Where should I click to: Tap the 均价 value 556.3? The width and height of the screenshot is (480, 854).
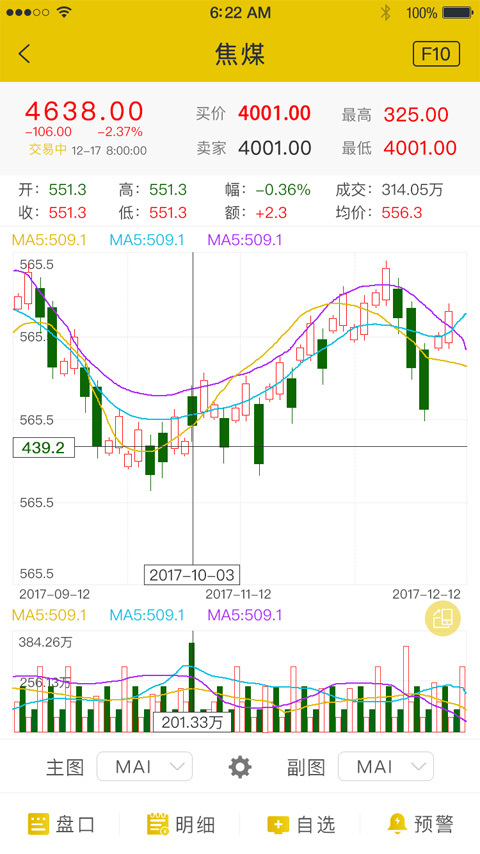[402, 212]
